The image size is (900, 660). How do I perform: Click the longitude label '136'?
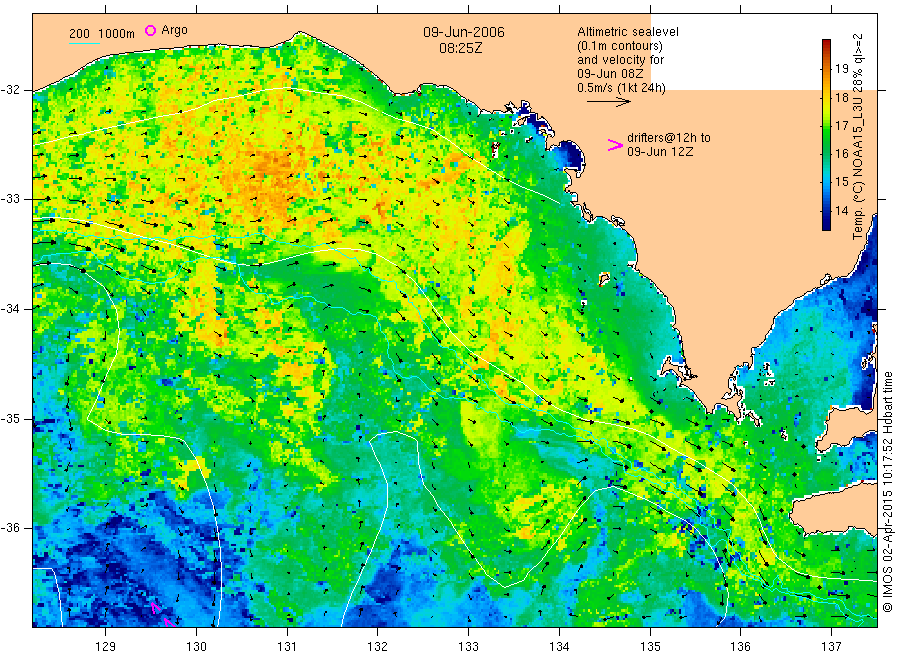click(740, 647)
